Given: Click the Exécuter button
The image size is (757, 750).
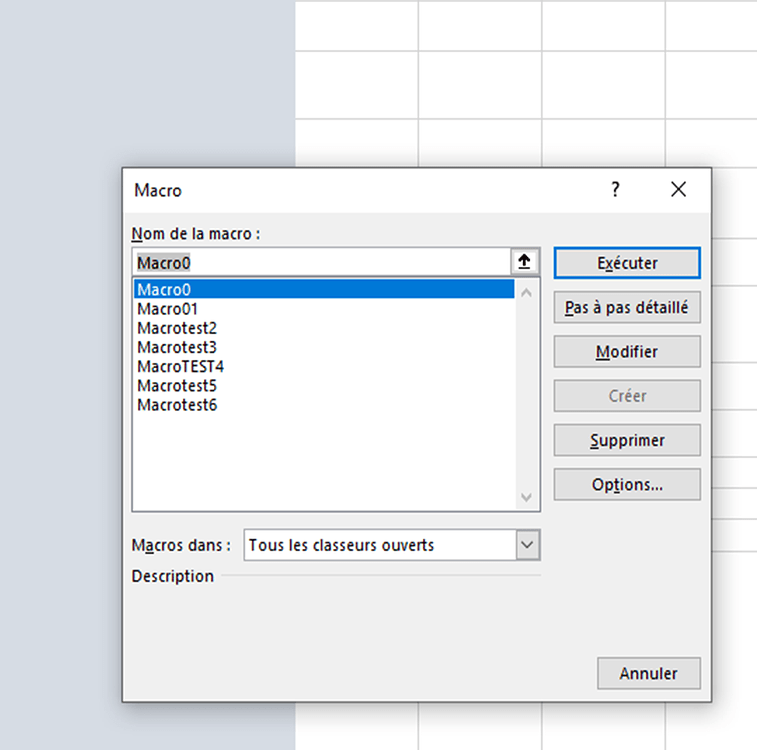Looking at the screenshot, I should tap(627, 263).
